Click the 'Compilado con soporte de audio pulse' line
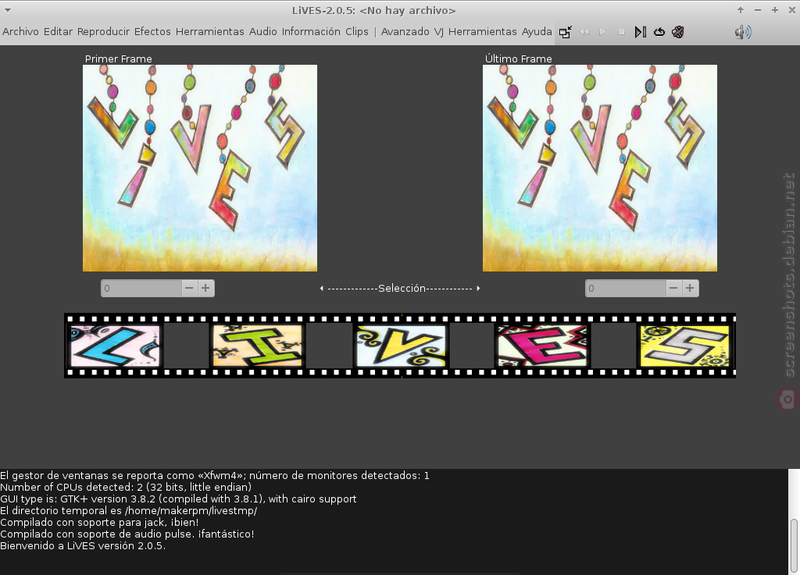Image resolution: width=800 pixels, height=575 pixels. click(127, 534)
